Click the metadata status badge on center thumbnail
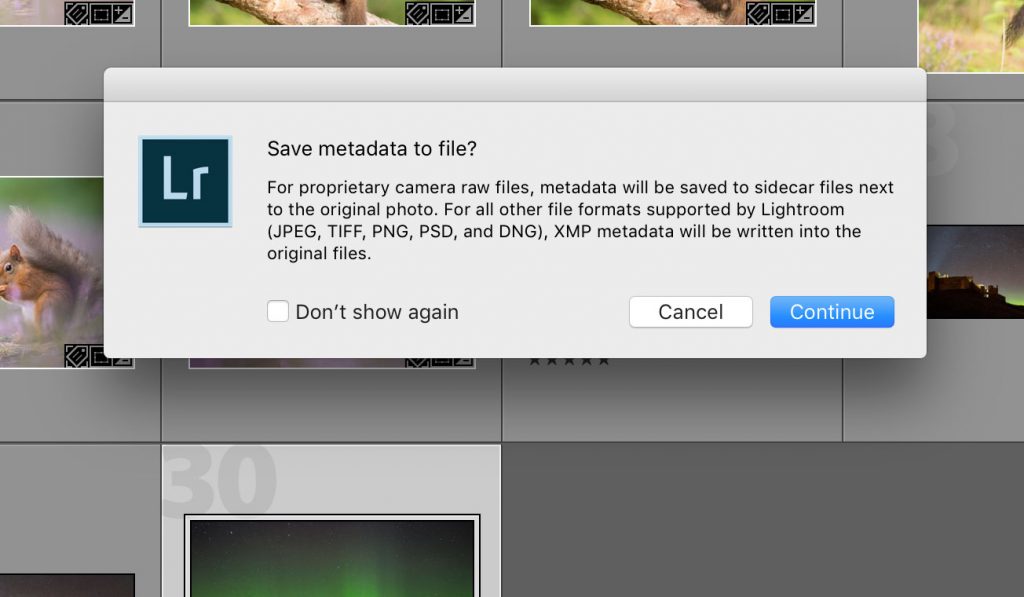 (417, 359)
